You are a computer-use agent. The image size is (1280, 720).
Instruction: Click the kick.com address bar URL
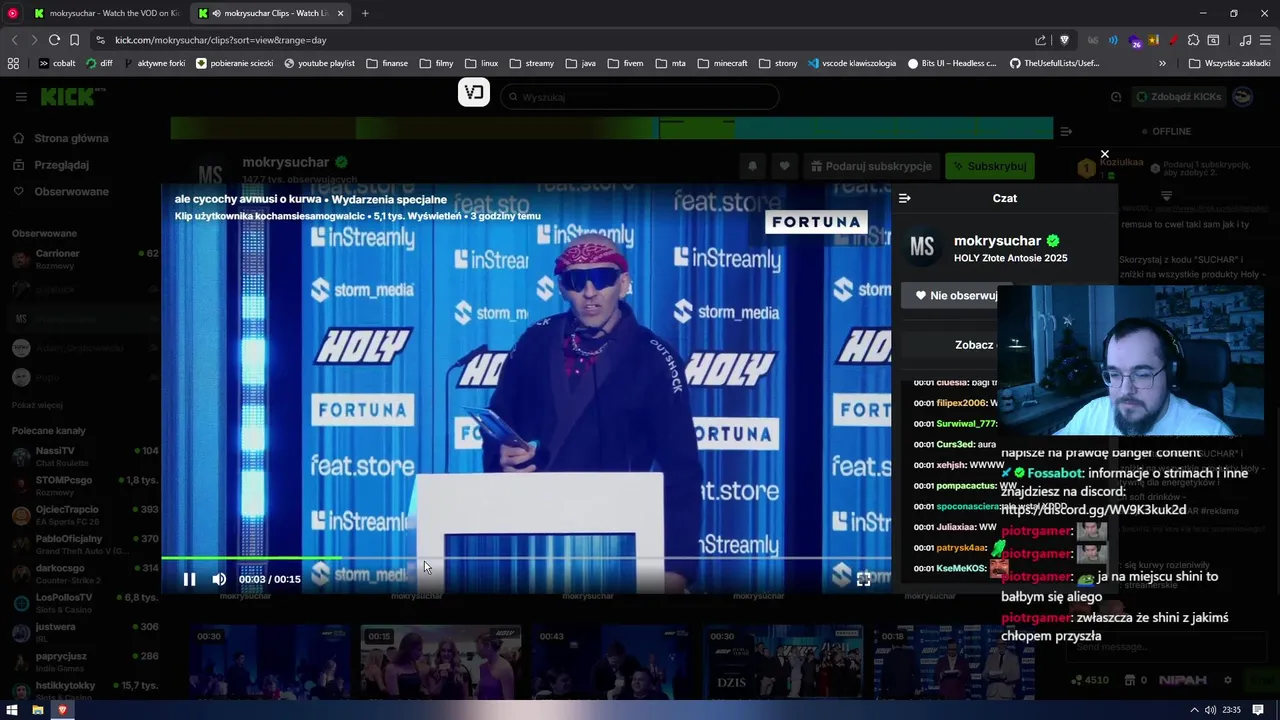point(221,40)
